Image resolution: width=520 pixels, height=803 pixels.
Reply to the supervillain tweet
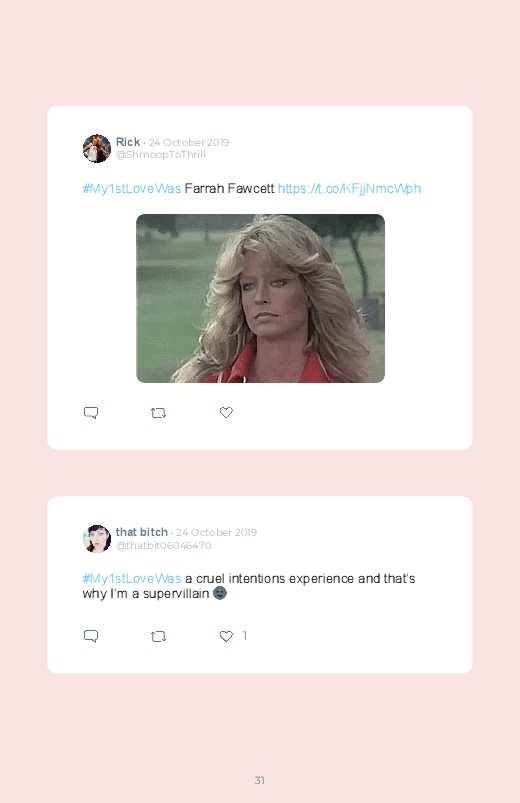pyautogui.click(x=91, y=636)
